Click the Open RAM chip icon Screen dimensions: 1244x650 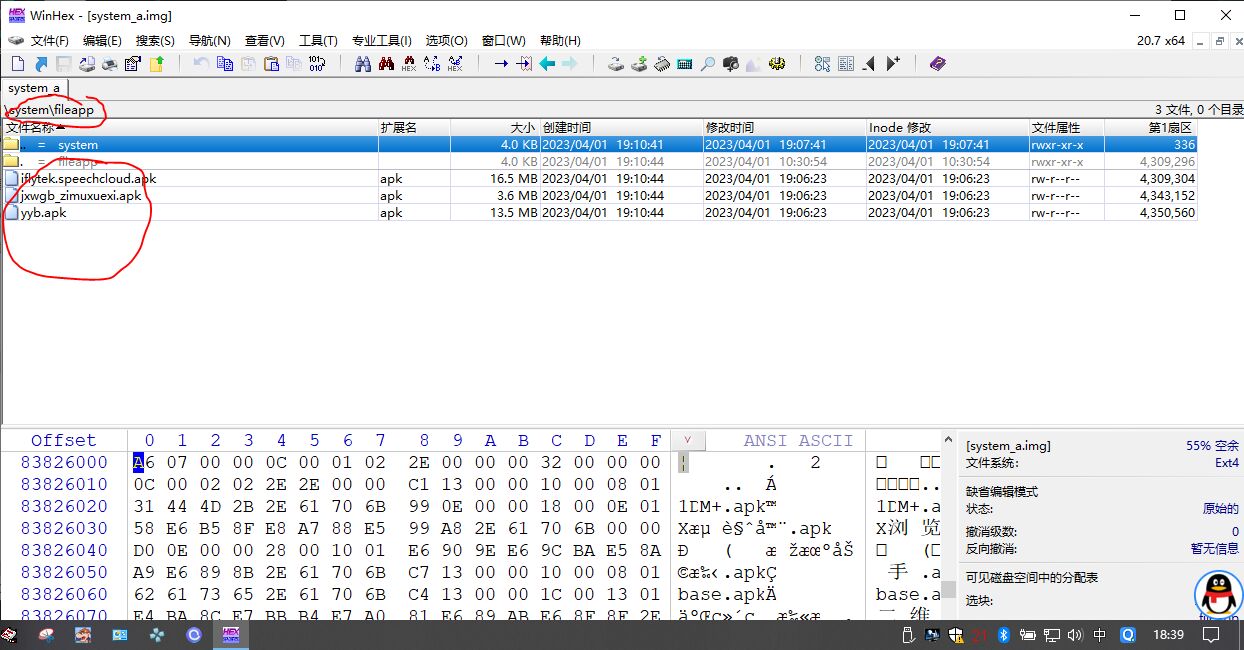click(x=662, y=64)
